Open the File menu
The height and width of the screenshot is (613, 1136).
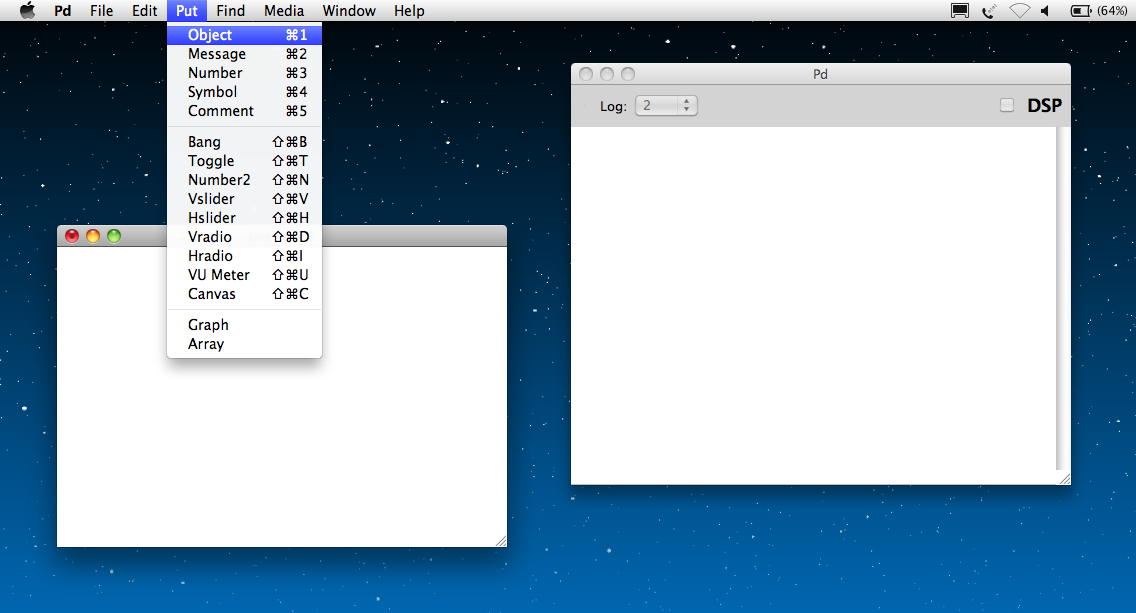click(101, 11)
